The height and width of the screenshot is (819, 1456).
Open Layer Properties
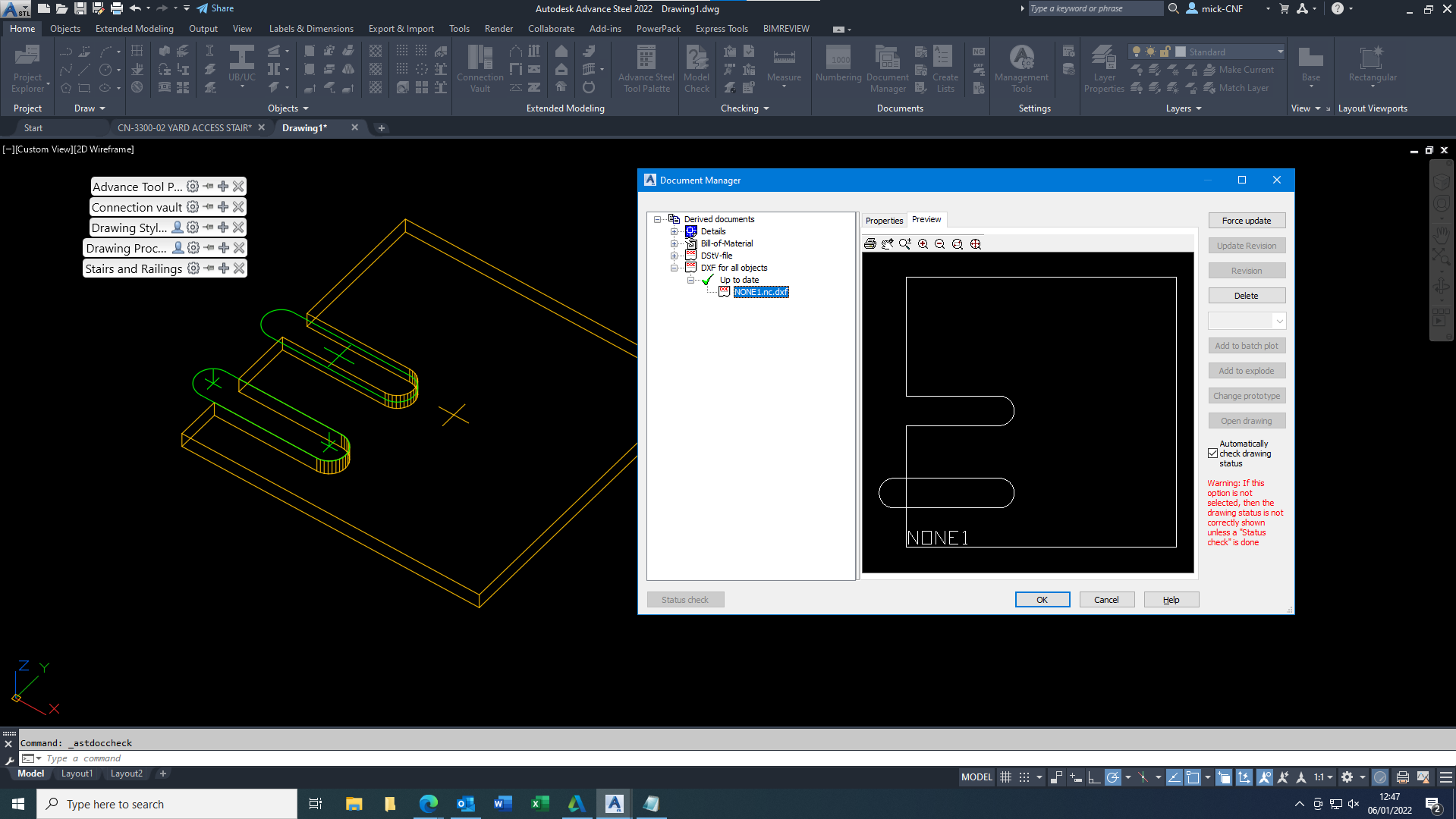click(1104, 67)
